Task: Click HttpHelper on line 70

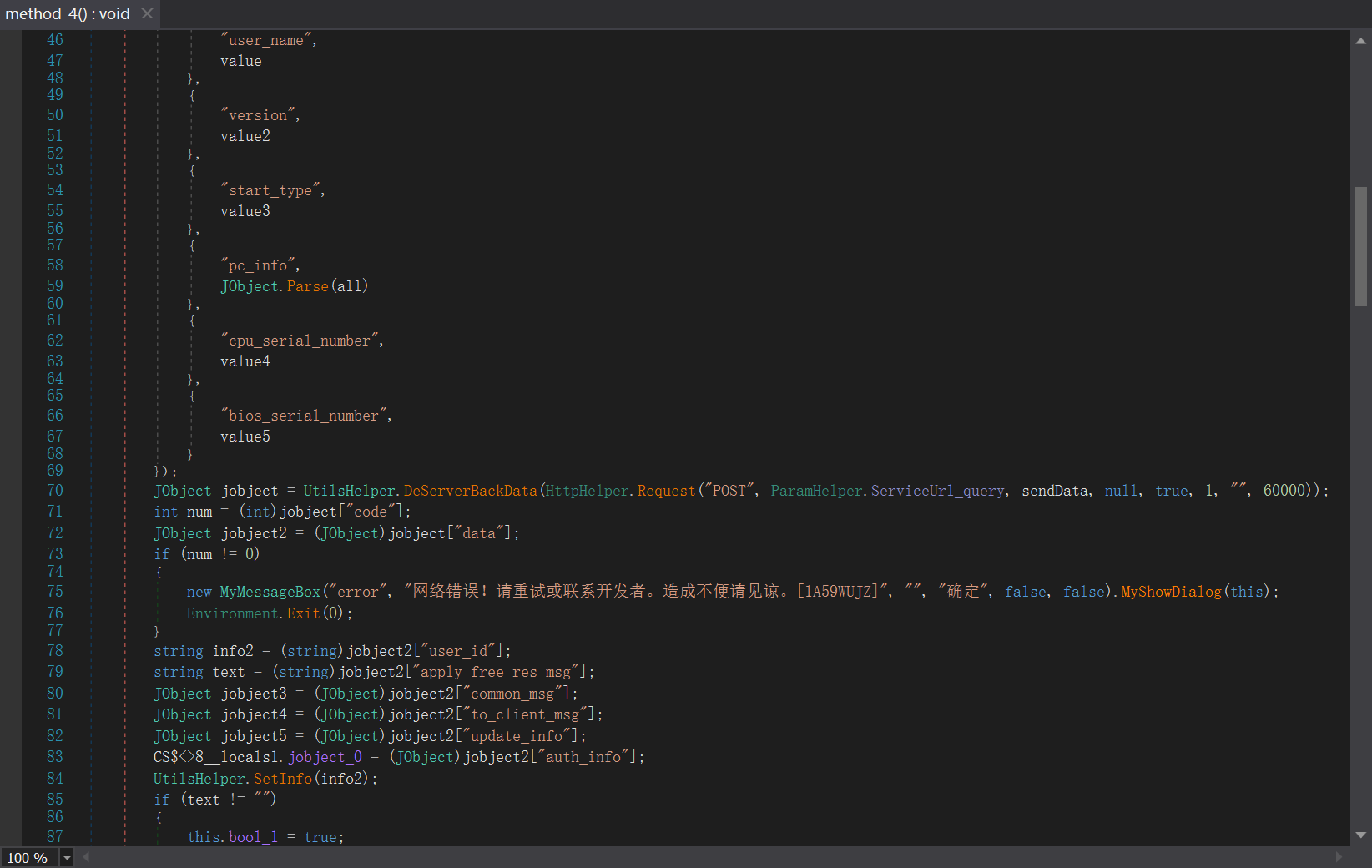Action: [x=588, y=491]
